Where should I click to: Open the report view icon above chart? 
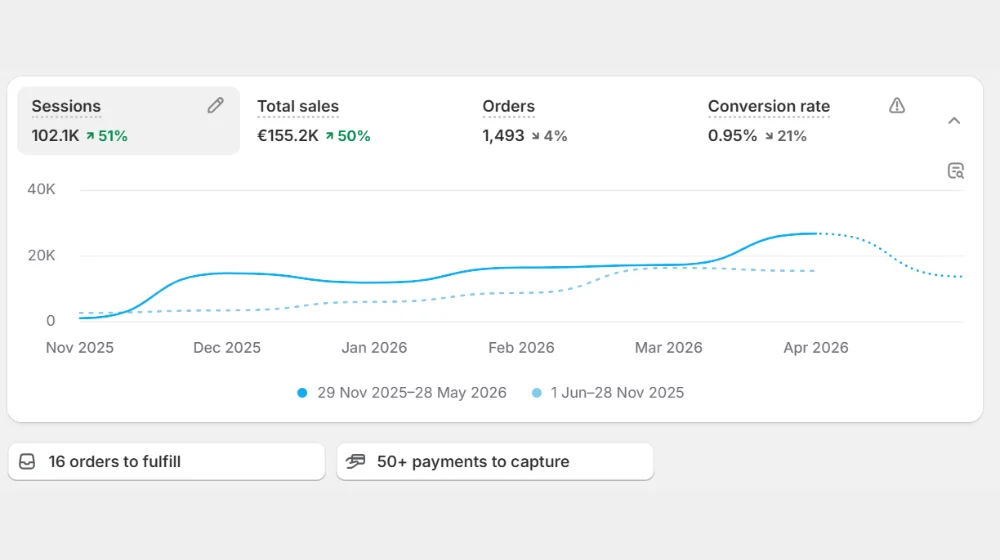[x=955, y=171]
